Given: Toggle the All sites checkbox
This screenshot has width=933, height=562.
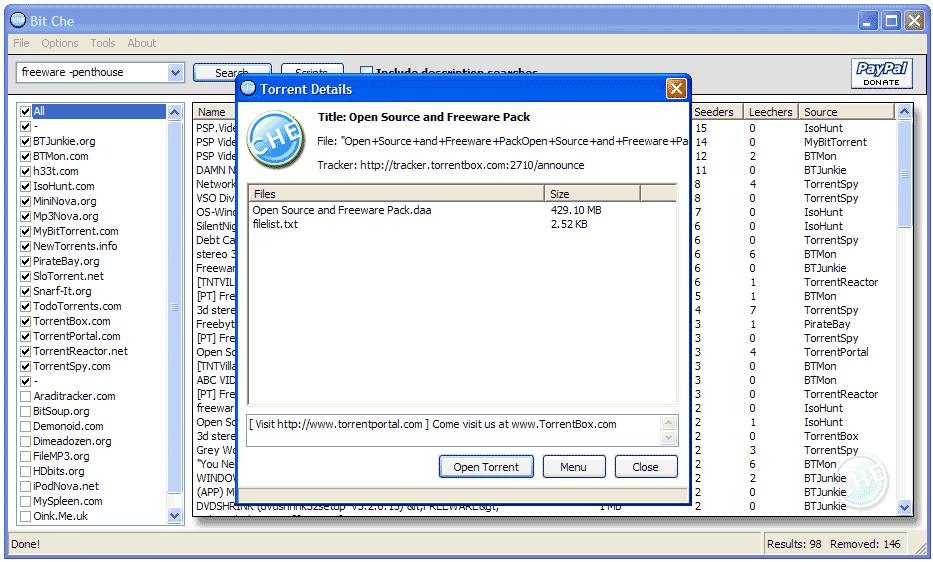Looking at the screenshot, I should click(x=26, y=111).
